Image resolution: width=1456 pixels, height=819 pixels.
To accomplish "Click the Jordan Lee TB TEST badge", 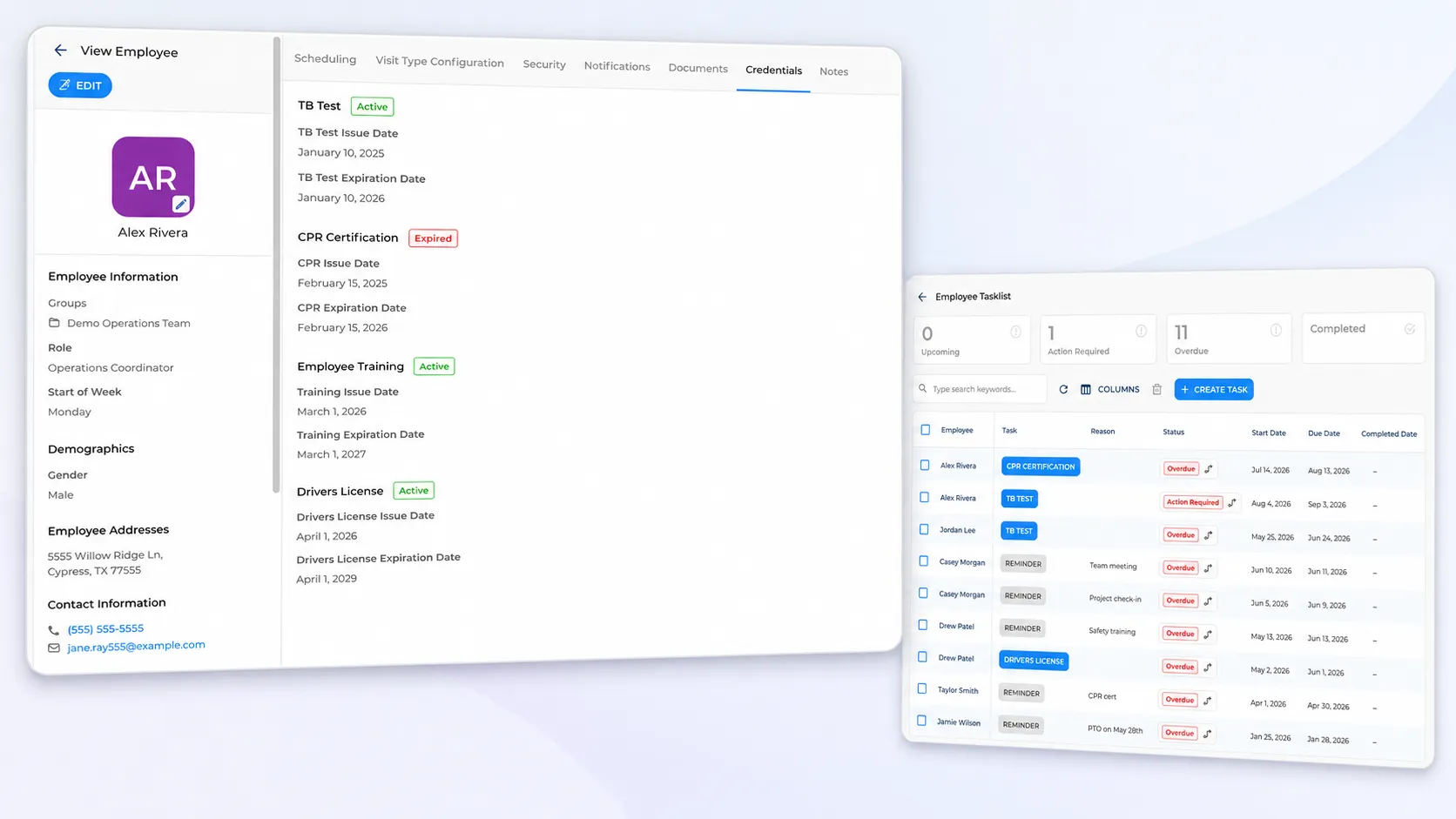I will pyautogui.click(x=1019, y=531).
